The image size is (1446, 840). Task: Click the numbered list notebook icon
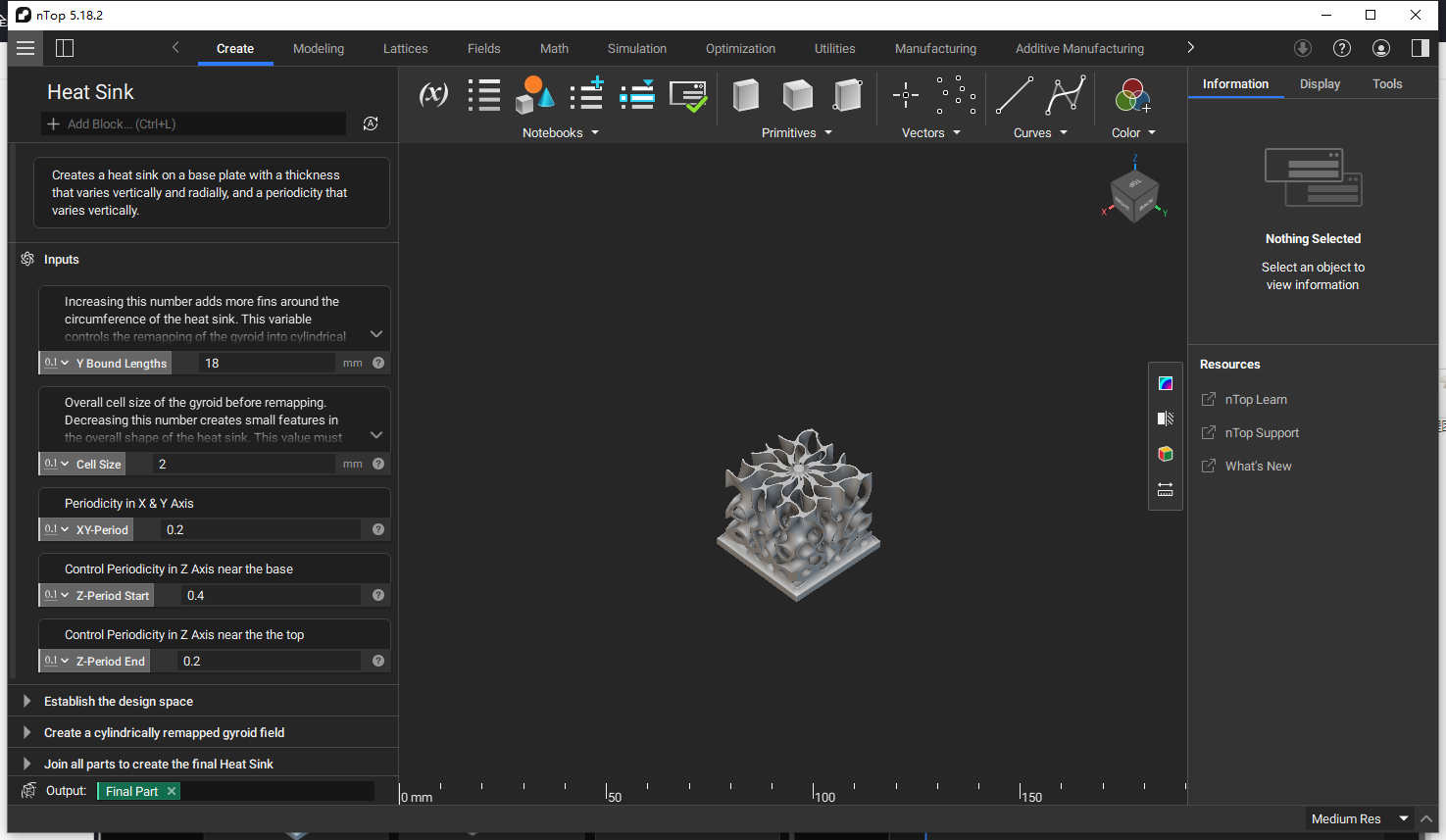tap(483, 95)
